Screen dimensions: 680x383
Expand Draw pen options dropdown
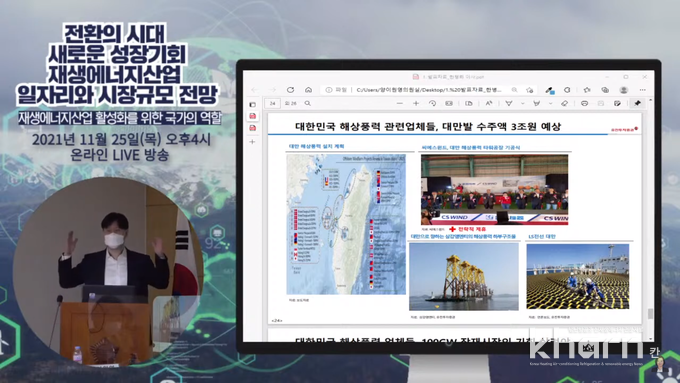[523, 104]
